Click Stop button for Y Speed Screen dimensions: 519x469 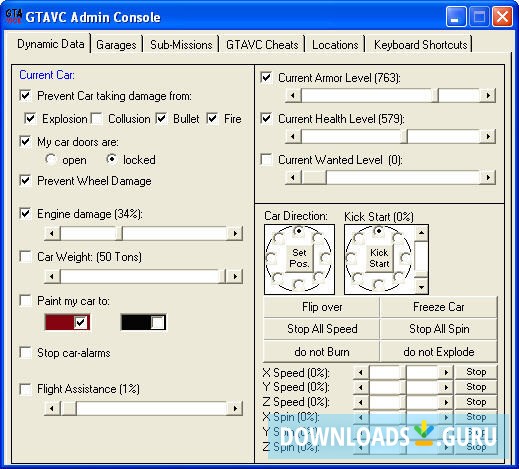[x=476, y=387]
